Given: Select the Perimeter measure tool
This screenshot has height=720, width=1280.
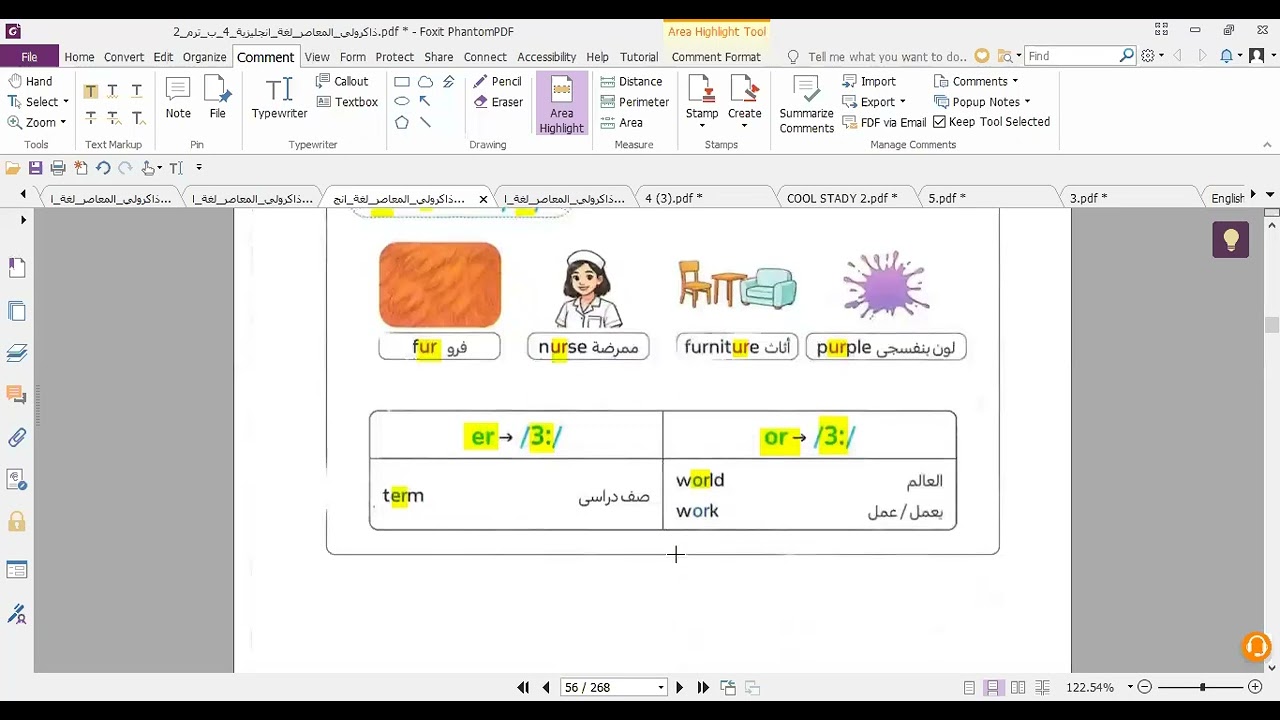Looking at the screenshot, I should [x=635, y=102].
